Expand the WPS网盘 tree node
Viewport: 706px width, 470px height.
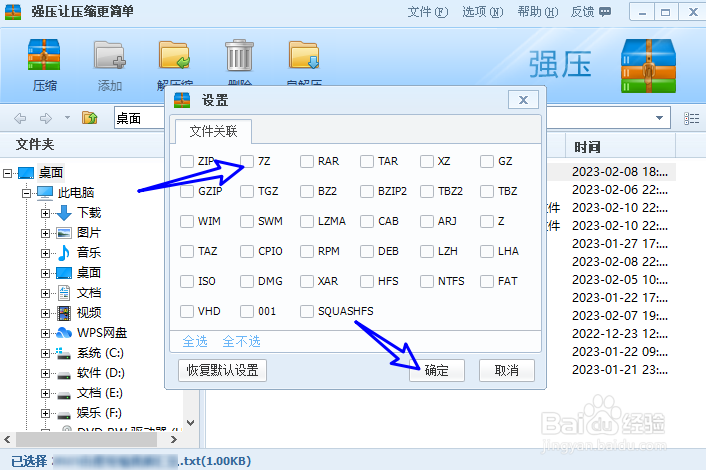45,333
